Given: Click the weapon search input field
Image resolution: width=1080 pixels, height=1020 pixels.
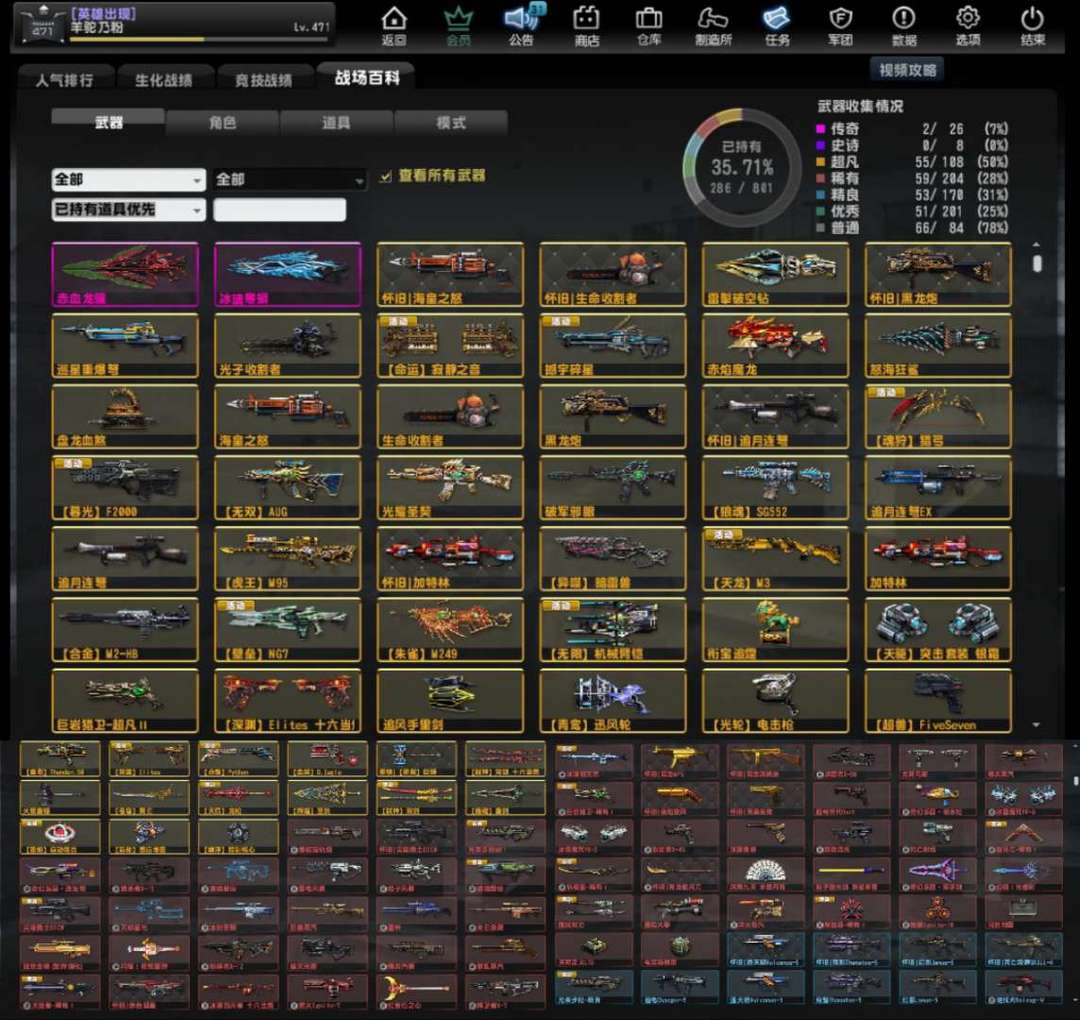Looking at the screenshot, I should 280,210.
